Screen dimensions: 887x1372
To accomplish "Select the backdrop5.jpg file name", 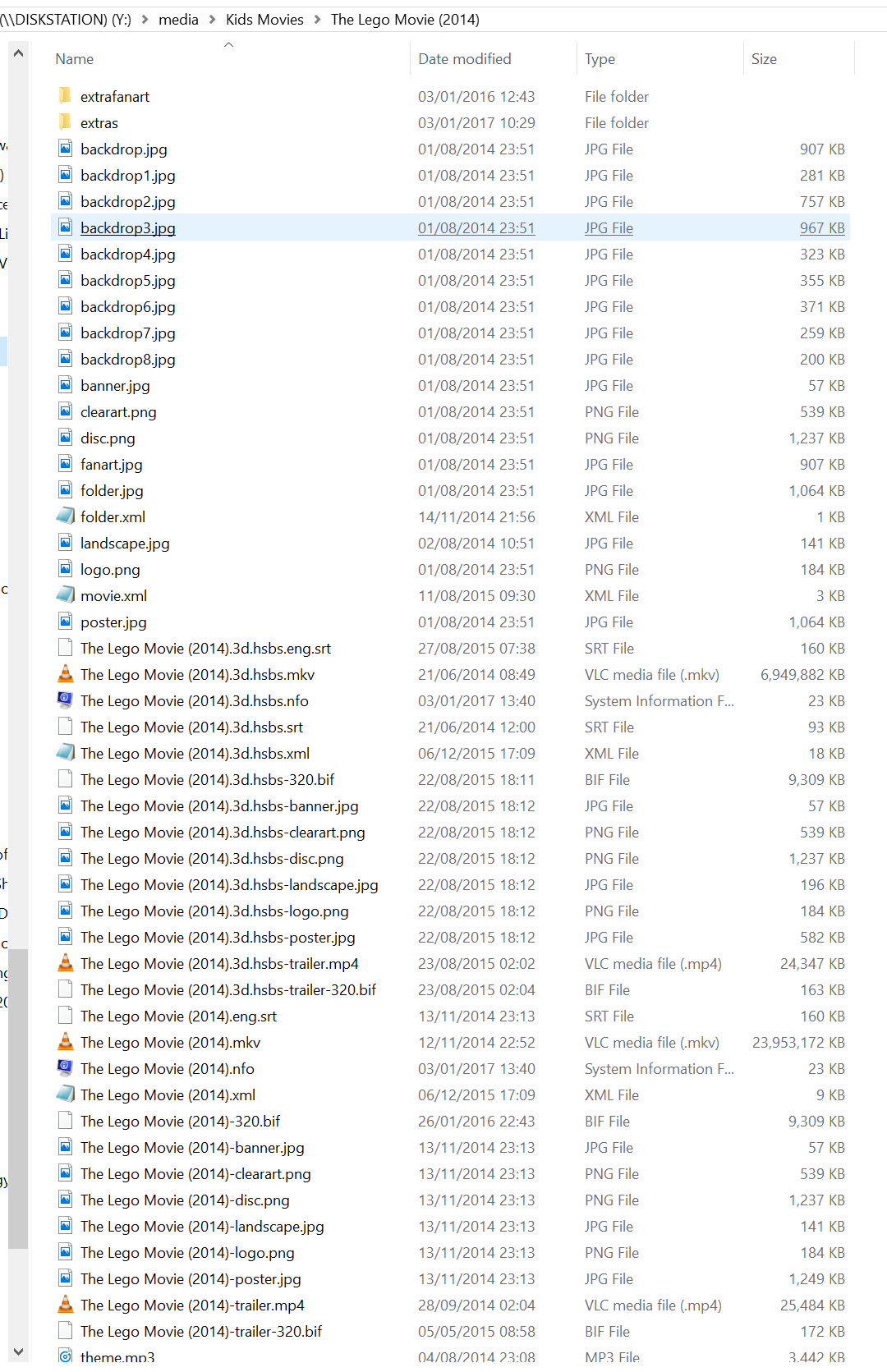I will click(128, 280).
